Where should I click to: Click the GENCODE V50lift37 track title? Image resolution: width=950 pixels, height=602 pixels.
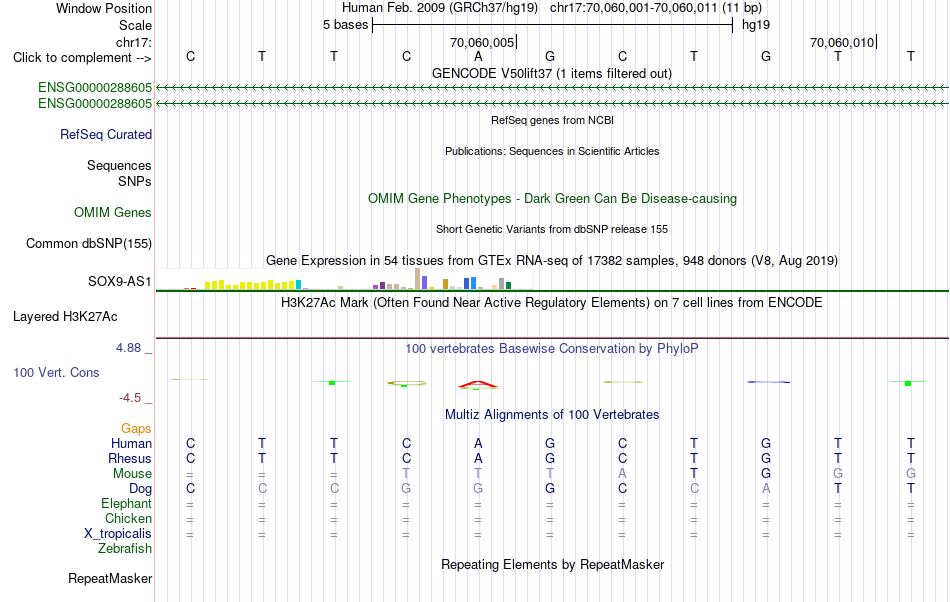552,73
